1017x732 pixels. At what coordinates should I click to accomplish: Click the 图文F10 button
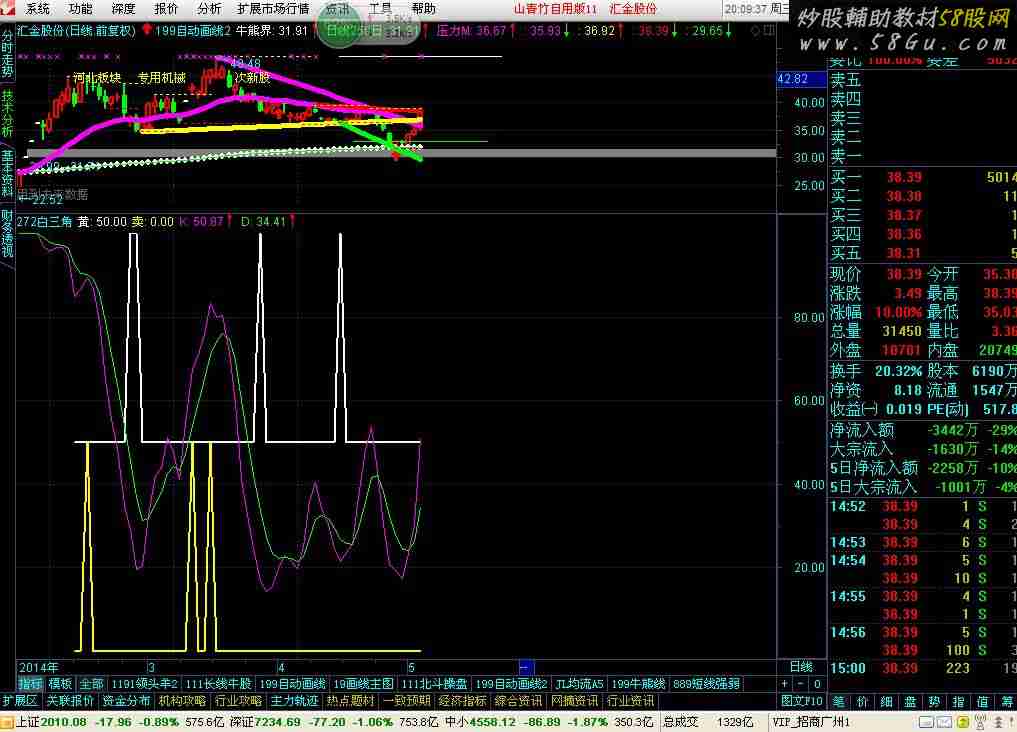(x=801, y=700)
